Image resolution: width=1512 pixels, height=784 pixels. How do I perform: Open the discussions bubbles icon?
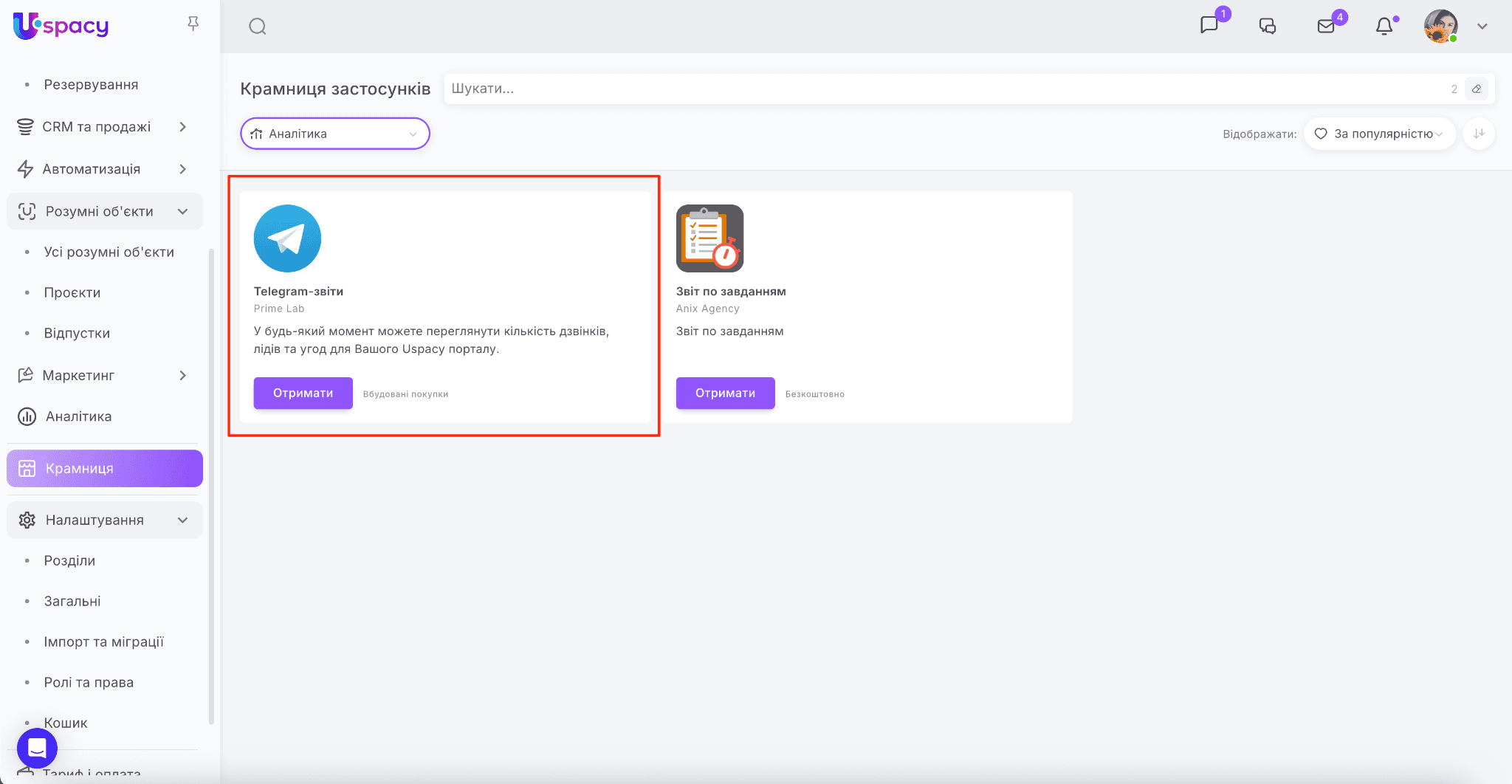point(1268,26)
